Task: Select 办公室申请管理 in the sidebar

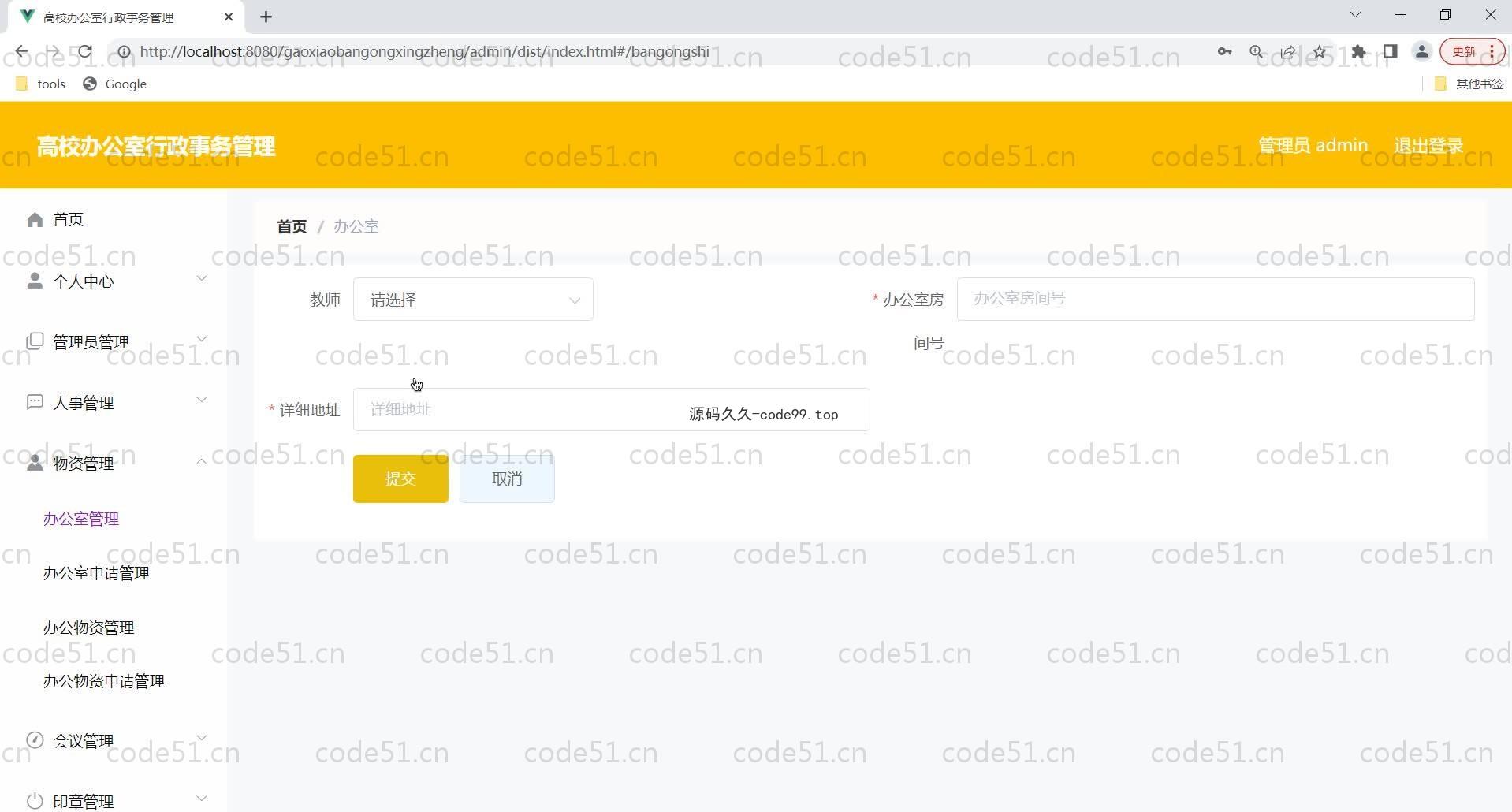Action: (96, 573)
